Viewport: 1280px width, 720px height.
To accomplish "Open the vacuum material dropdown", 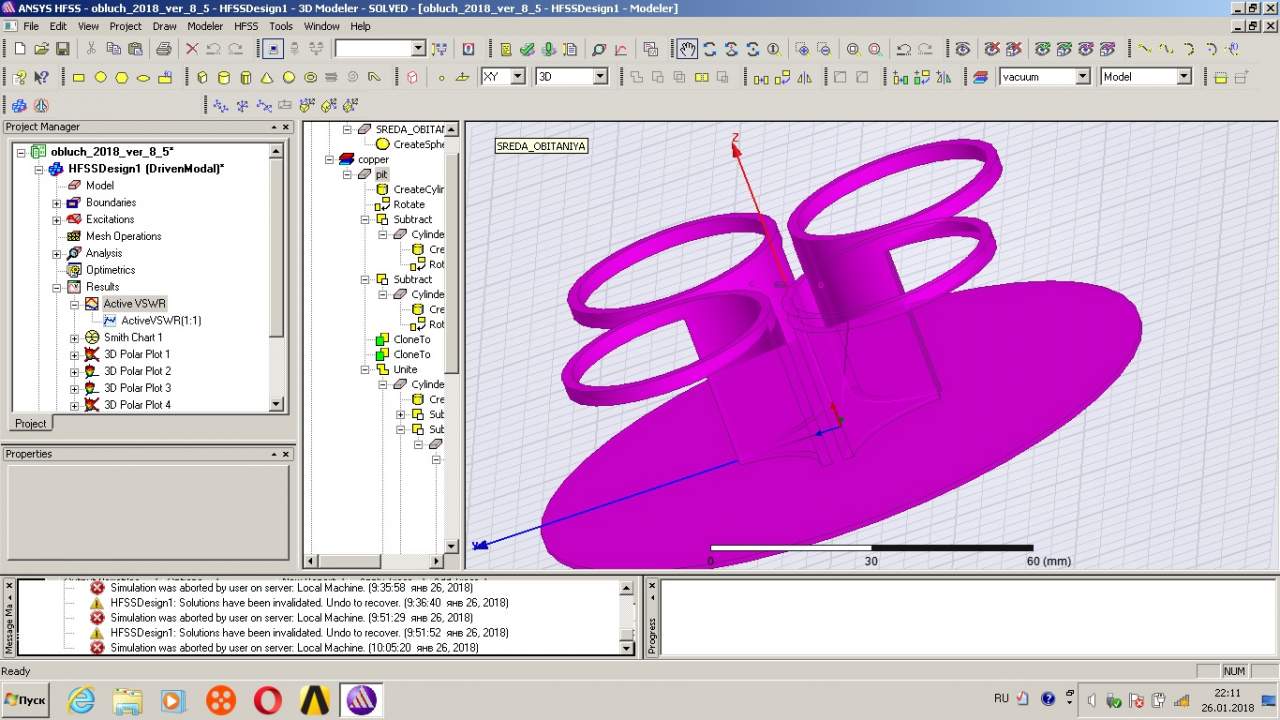I will click(x=1081, y=77).
